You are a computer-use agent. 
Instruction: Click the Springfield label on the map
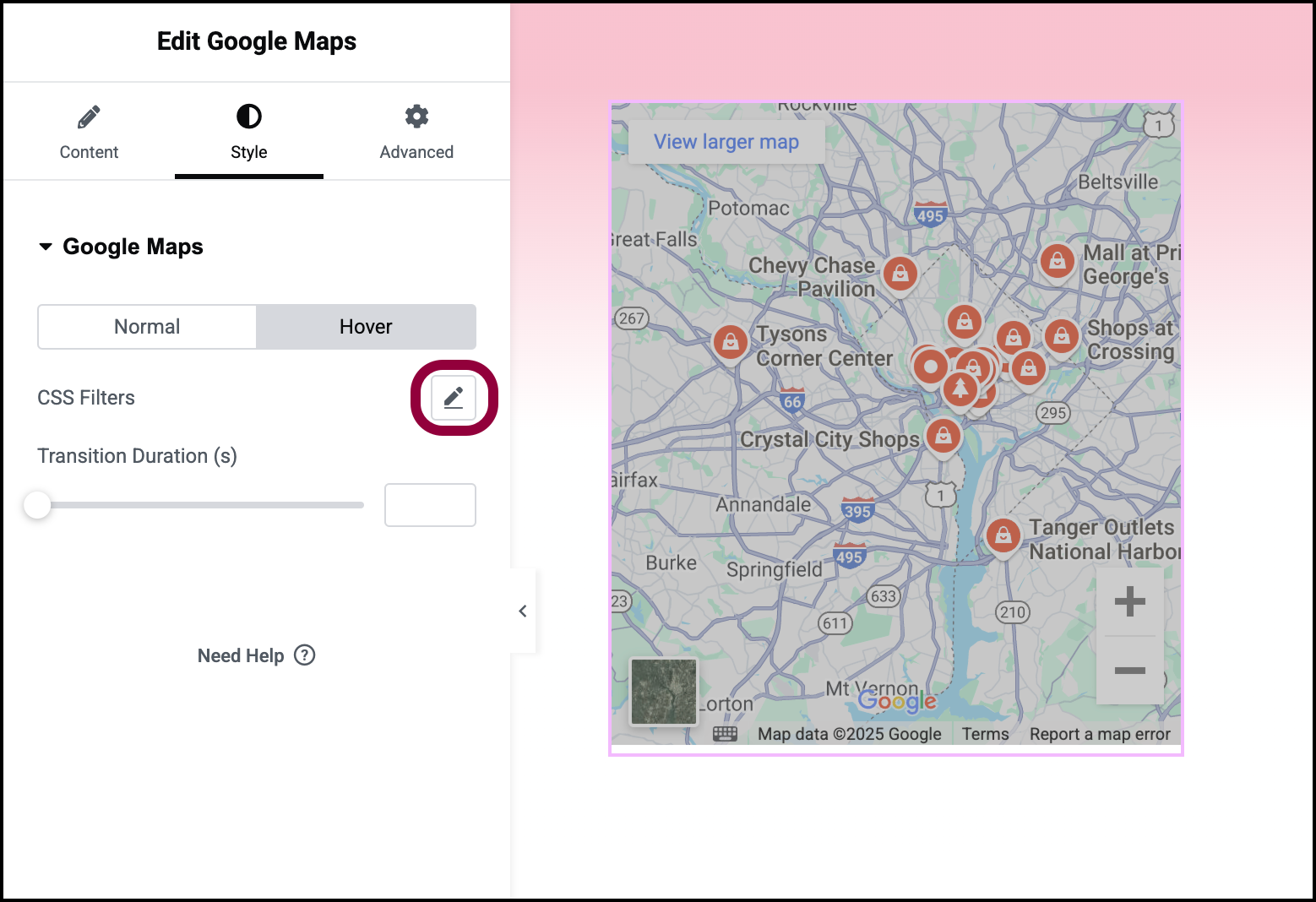pyautogui.click(x=775, y=570)
